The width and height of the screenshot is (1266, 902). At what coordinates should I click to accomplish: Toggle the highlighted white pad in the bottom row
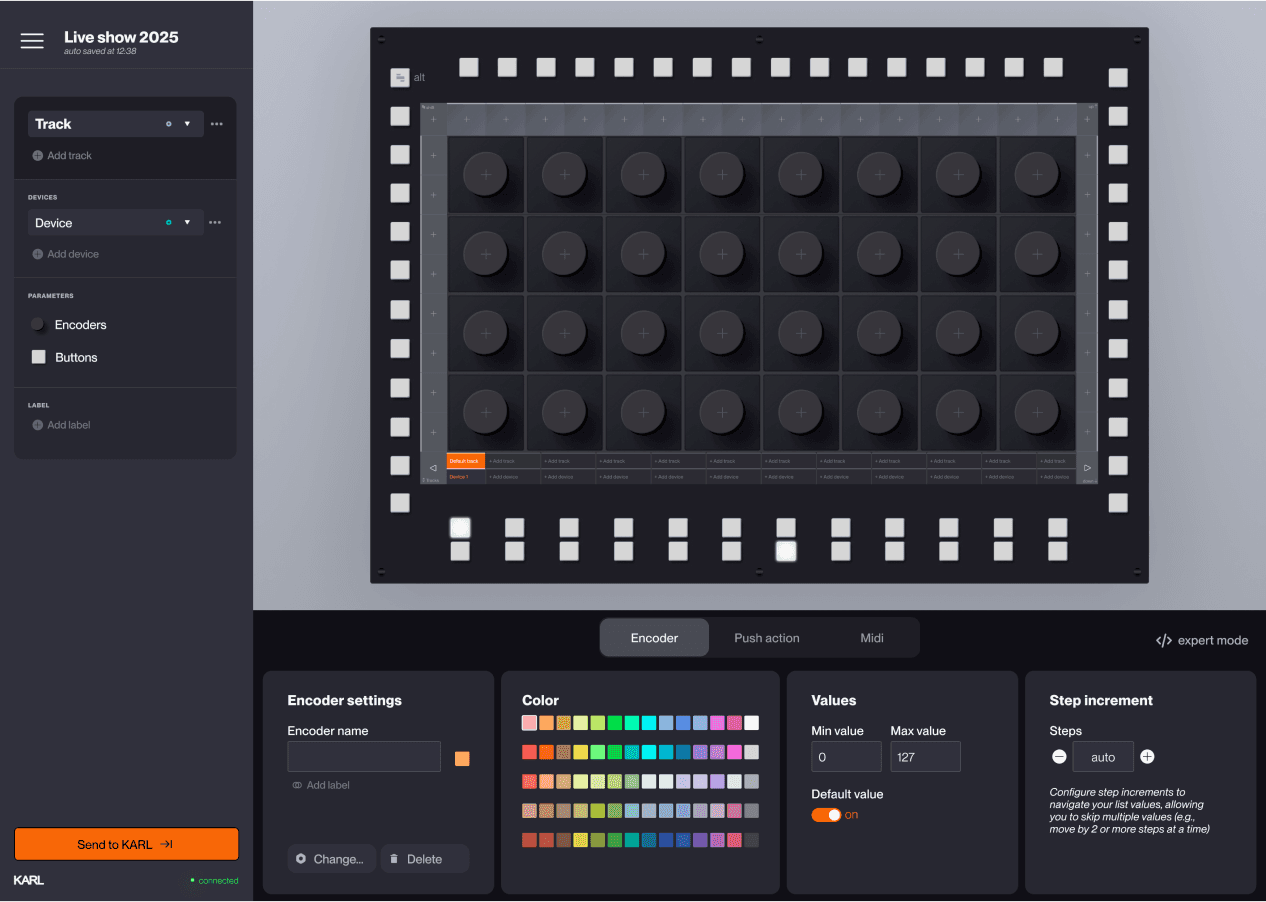coord(786,549)
